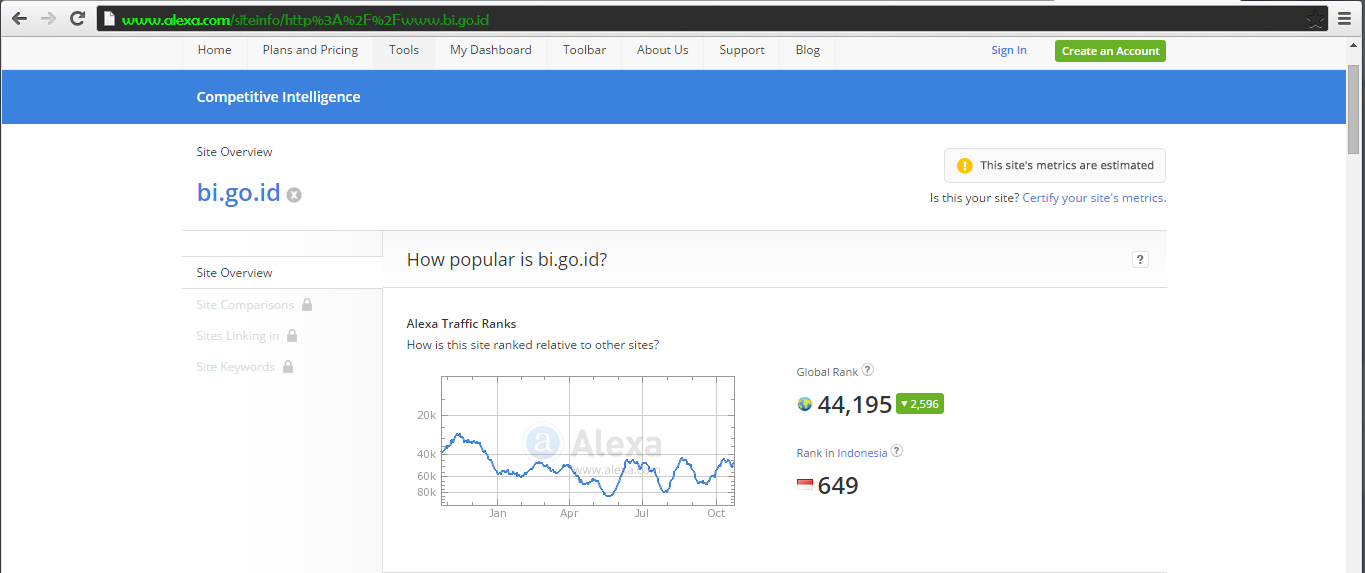Select Site Comparisons in the sidebar

click(245, 305)
